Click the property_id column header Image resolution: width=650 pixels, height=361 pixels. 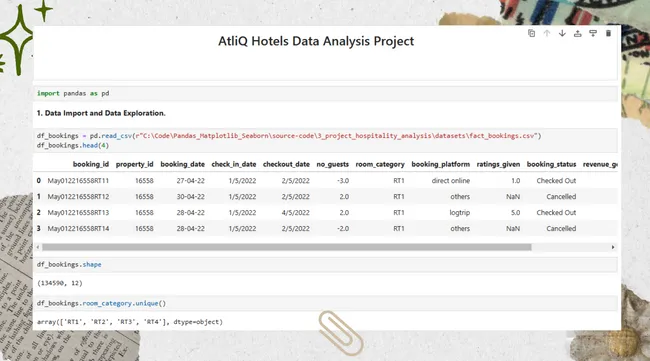tap(134, 164)
